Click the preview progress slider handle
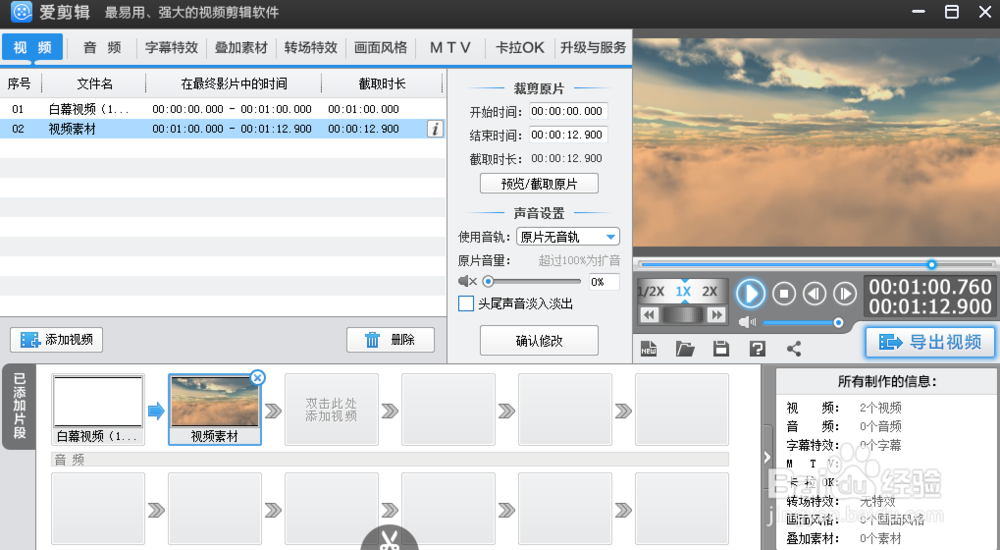The image size is (1000, 550). tap(932, 264)
